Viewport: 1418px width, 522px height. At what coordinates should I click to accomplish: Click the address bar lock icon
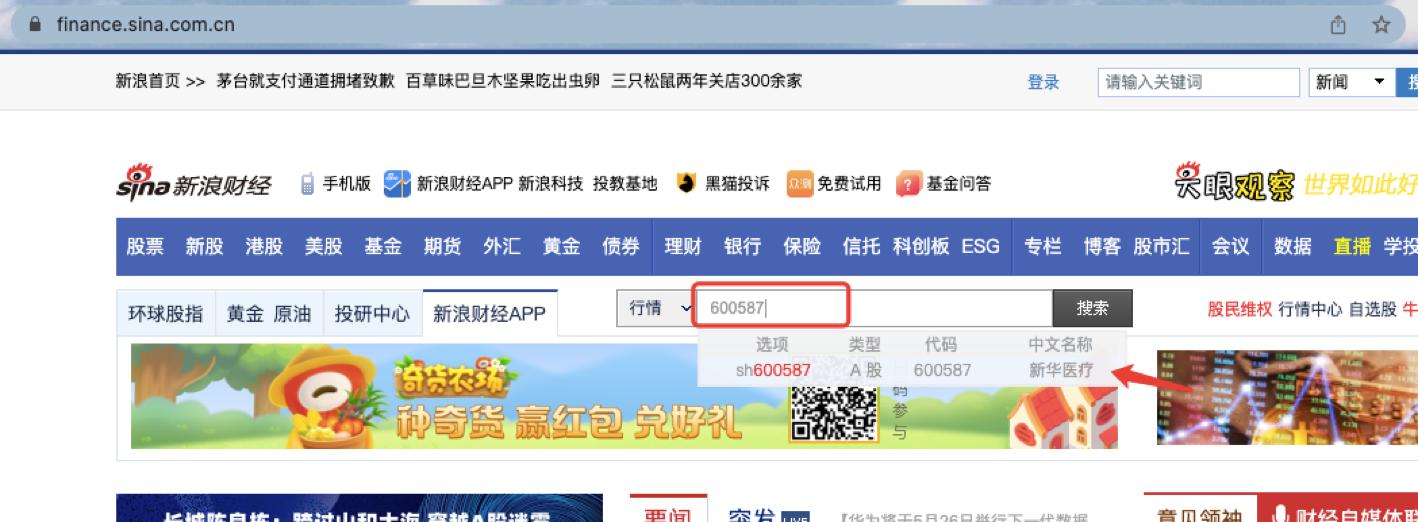tap(36, 25)
